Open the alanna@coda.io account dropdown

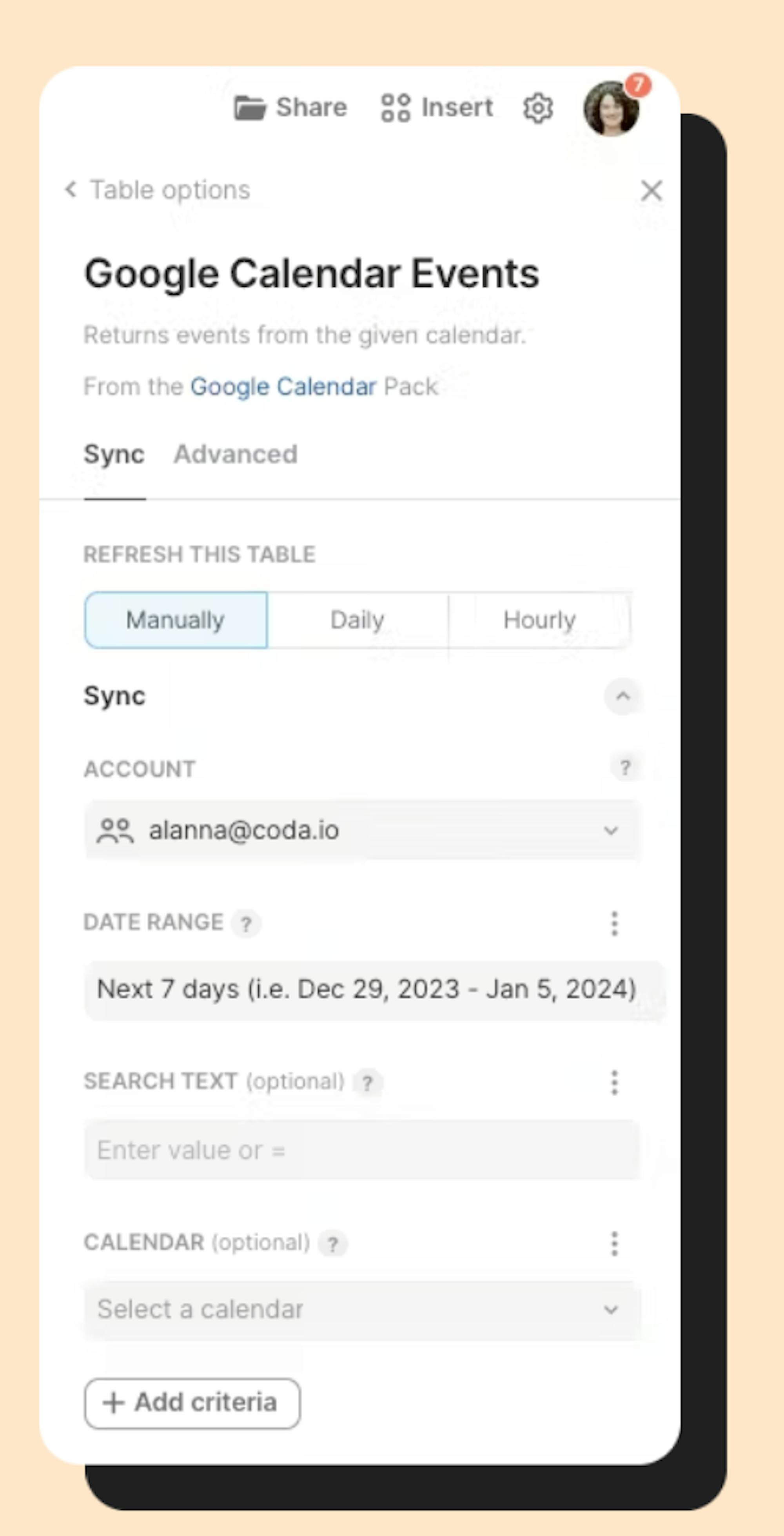[362, 830]
